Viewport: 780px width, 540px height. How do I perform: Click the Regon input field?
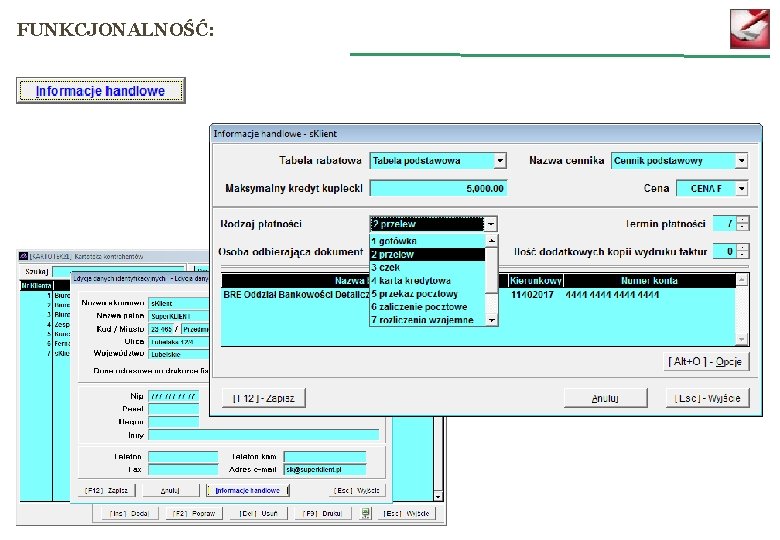pyautogui.click(x=174, y=422)
